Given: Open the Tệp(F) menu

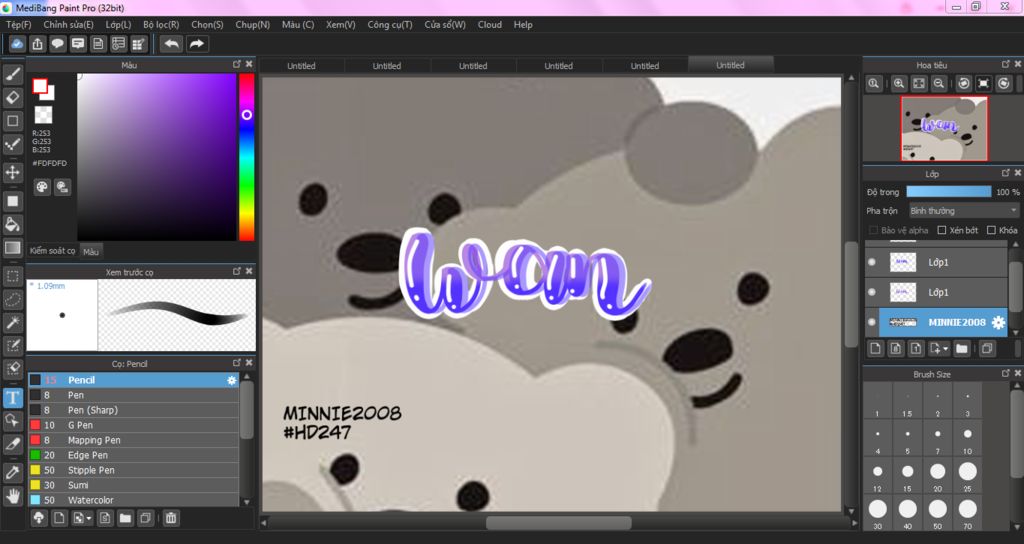Looking at the screenshot, I should pos(19,25).
